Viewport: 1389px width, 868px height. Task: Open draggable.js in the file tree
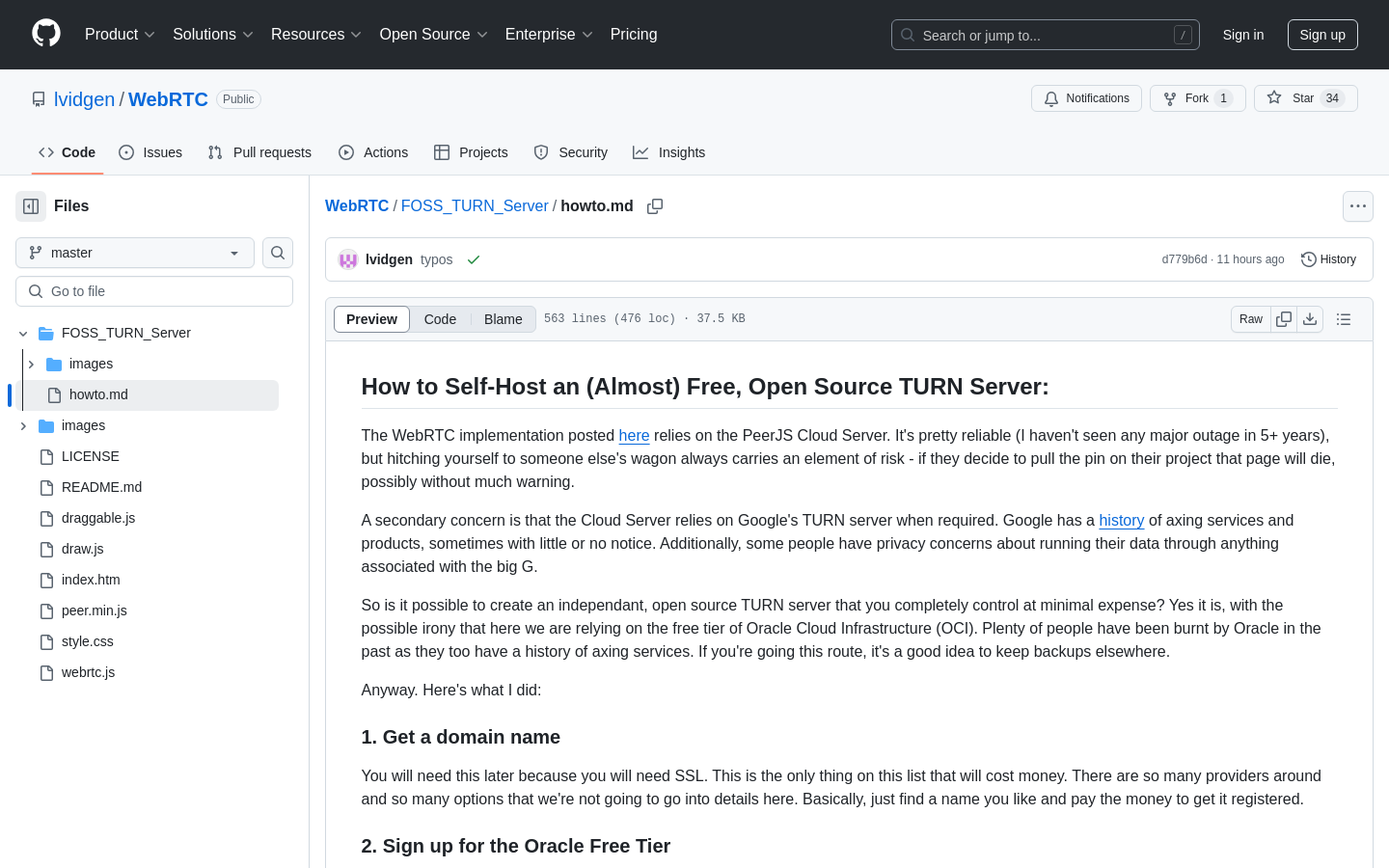98,518
